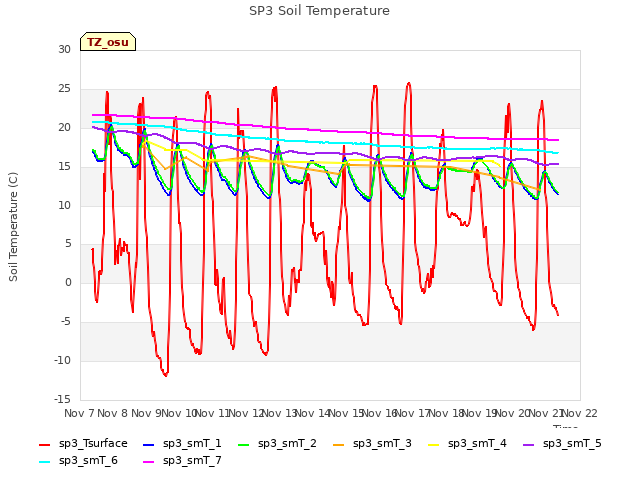
Task: Click the 20 y-axis tick label
Action: (64, 128)
